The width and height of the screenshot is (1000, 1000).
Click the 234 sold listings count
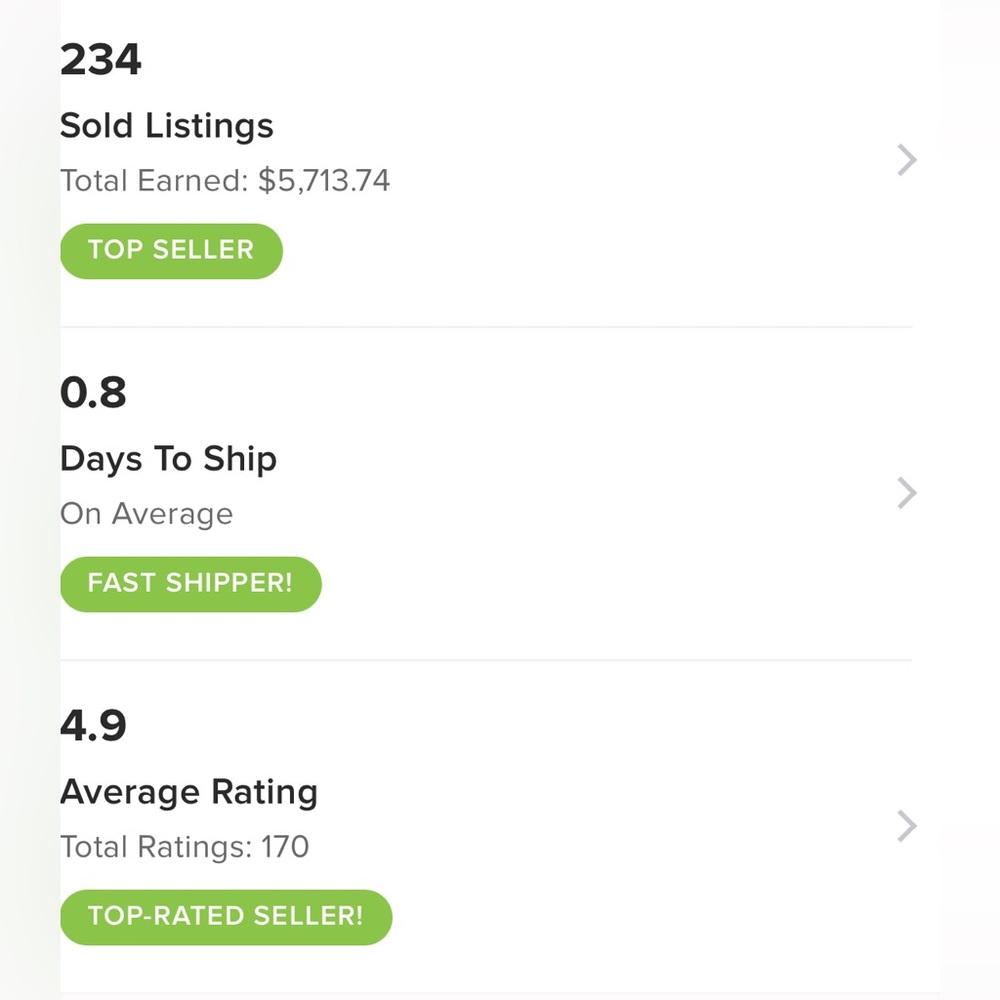pos(100,60)
